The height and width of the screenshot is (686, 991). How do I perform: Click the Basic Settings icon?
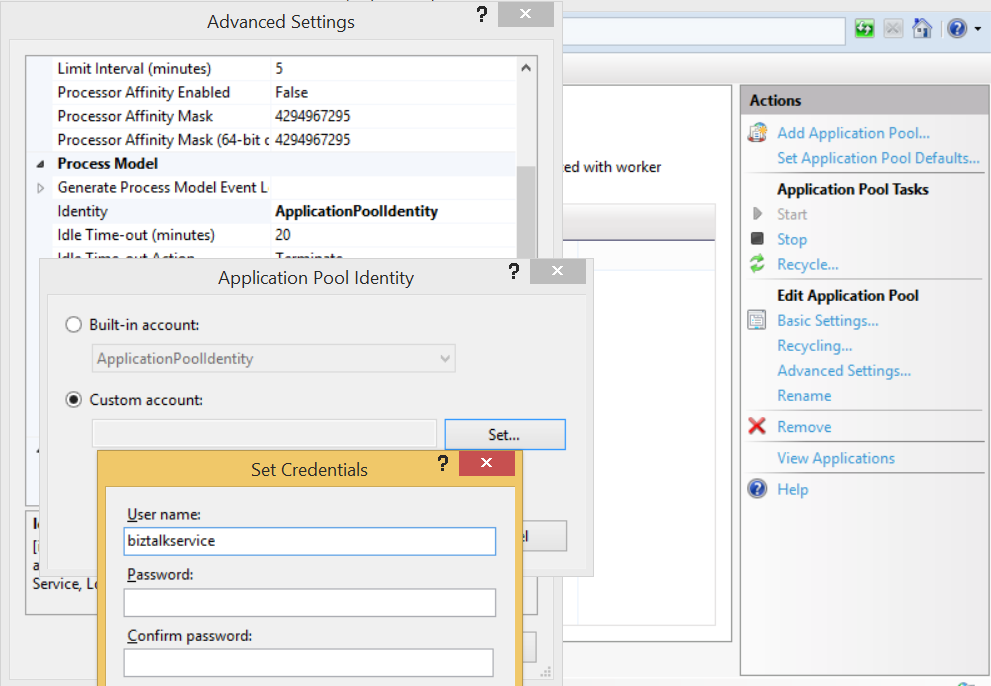(757, 320)
